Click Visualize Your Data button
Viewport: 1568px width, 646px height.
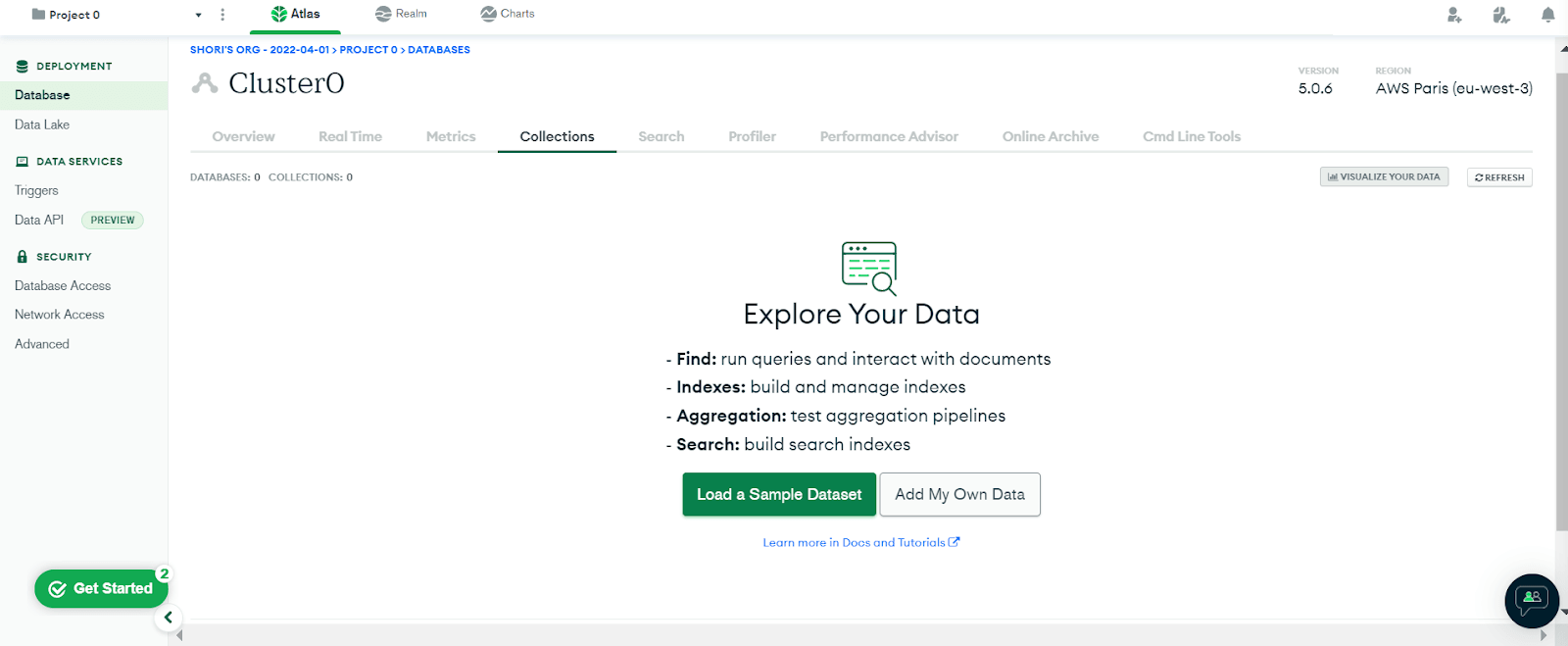1384,177
